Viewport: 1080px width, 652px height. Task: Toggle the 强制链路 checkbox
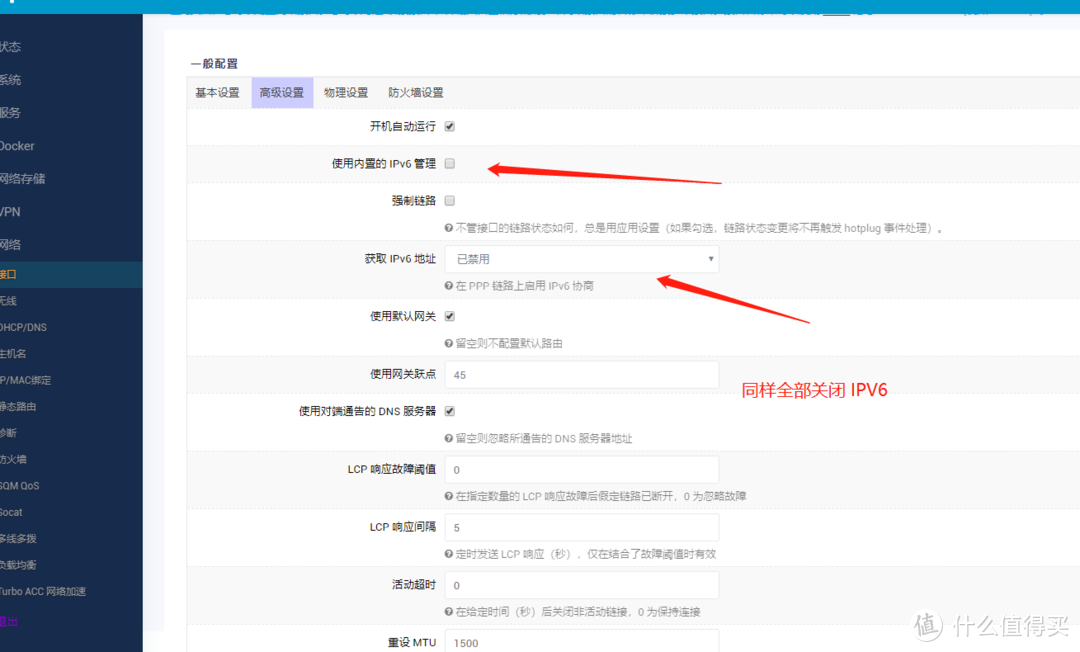pyautogui.click(x=449, y=200)
